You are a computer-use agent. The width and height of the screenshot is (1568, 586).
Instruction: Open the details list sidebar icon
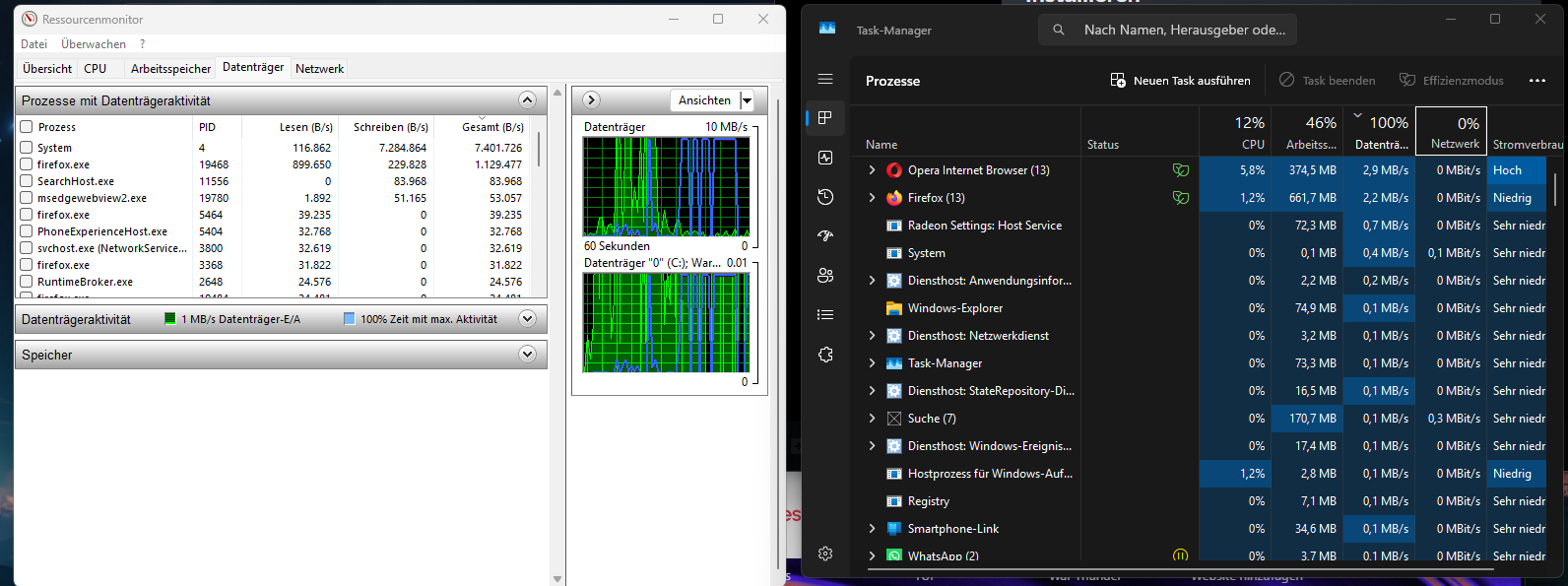point(825,315)
